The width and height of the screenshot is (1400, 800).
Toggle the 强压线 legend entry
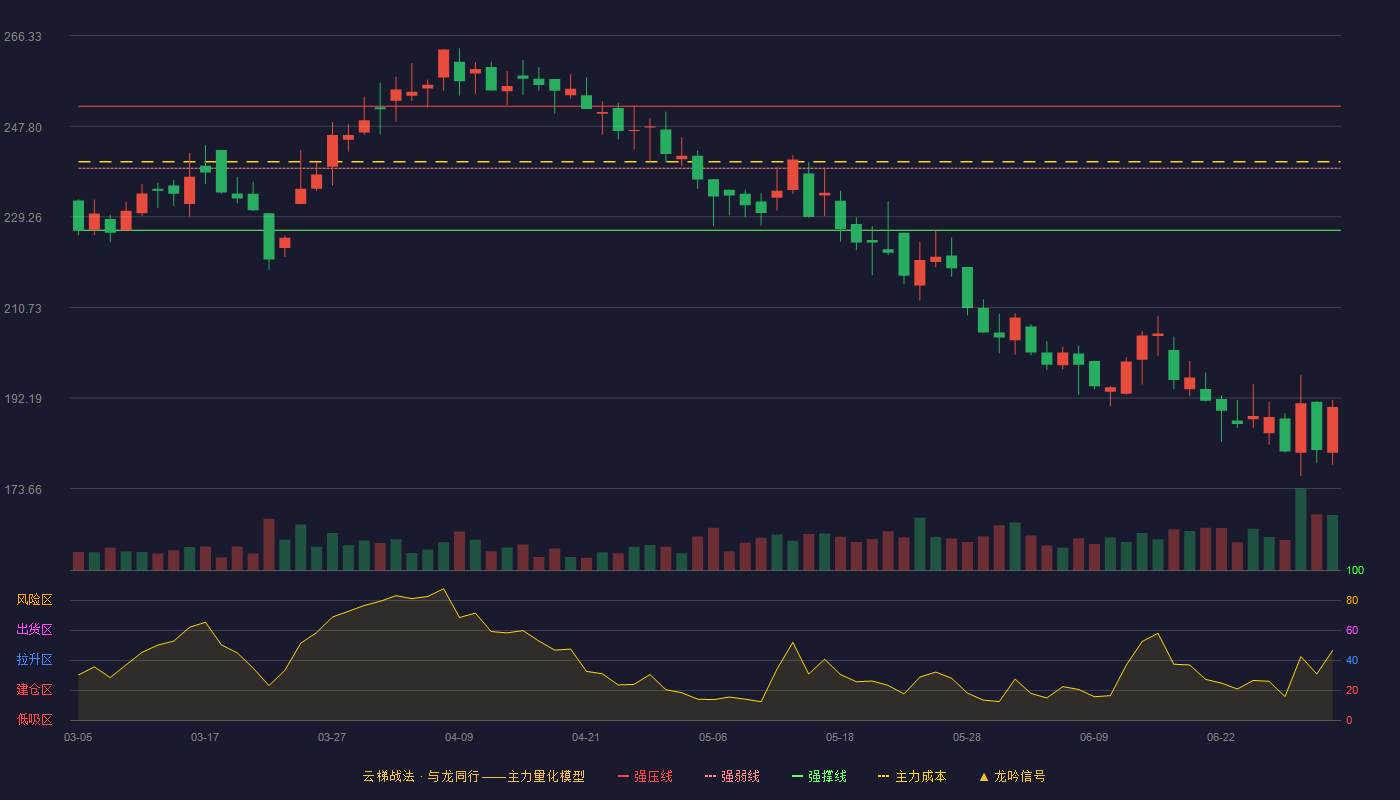645,776
